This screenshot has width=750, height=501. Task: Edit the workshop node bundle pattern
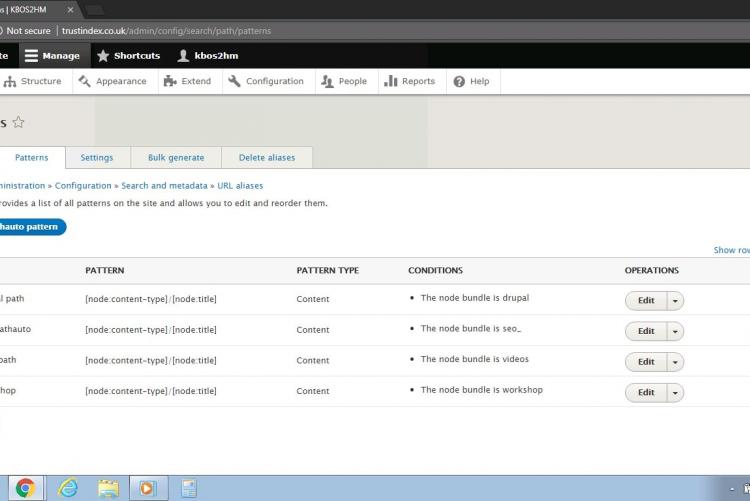[646, 392]
